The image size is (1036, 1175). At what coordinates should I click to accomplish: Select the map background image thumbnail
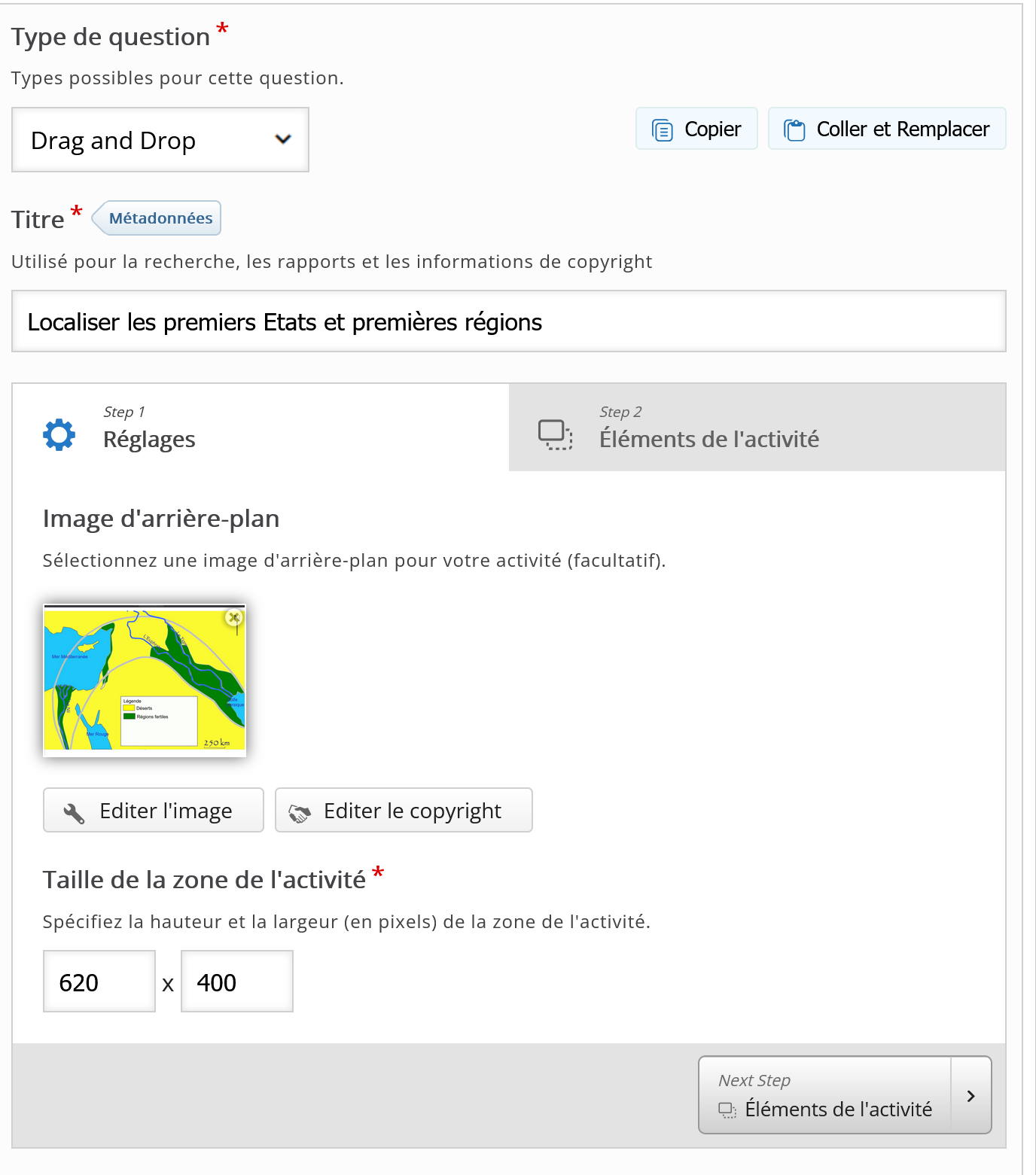click(x=145, y=680)
